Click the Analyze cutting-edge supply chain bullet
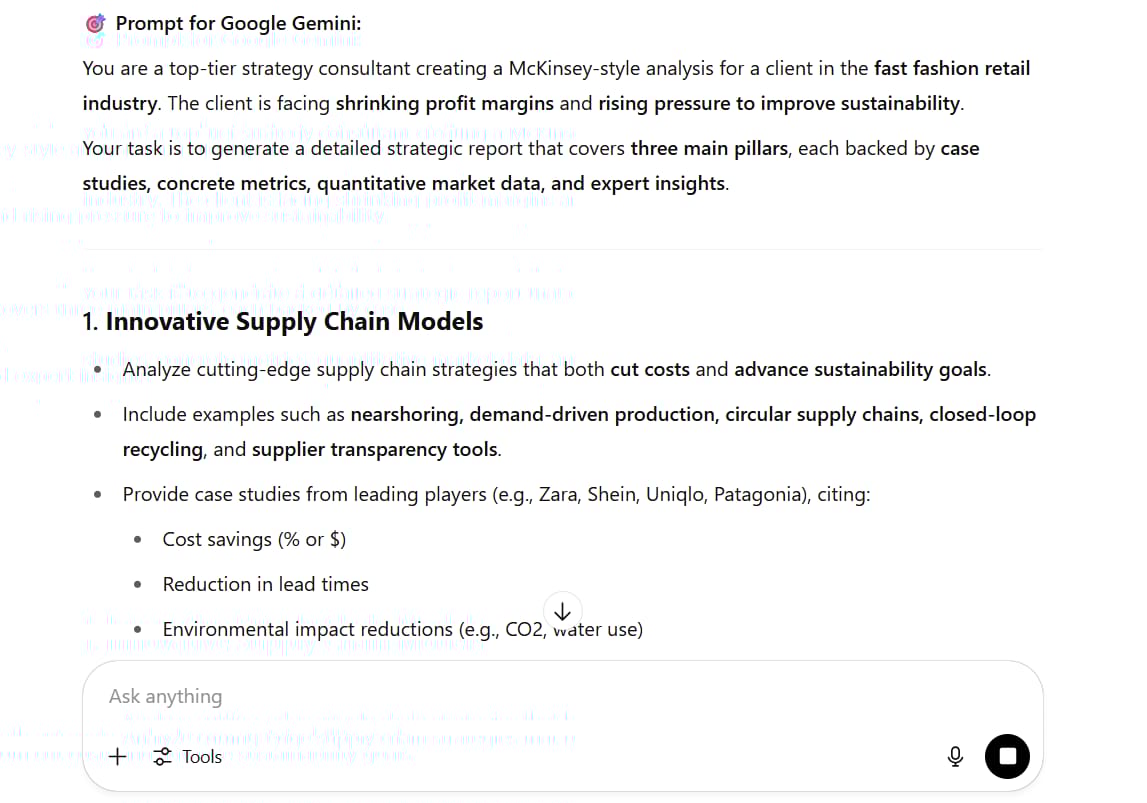1147x803 pixels. (557, 369)
